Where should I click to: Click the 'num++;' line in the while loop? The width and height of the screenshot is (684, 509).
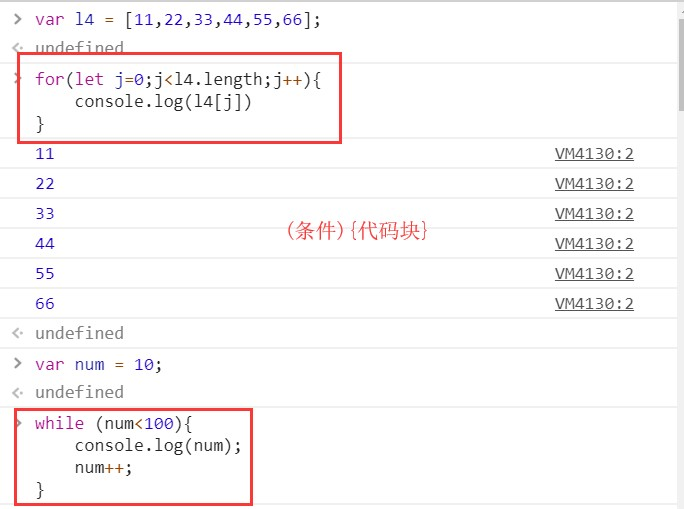click(103, 468)
